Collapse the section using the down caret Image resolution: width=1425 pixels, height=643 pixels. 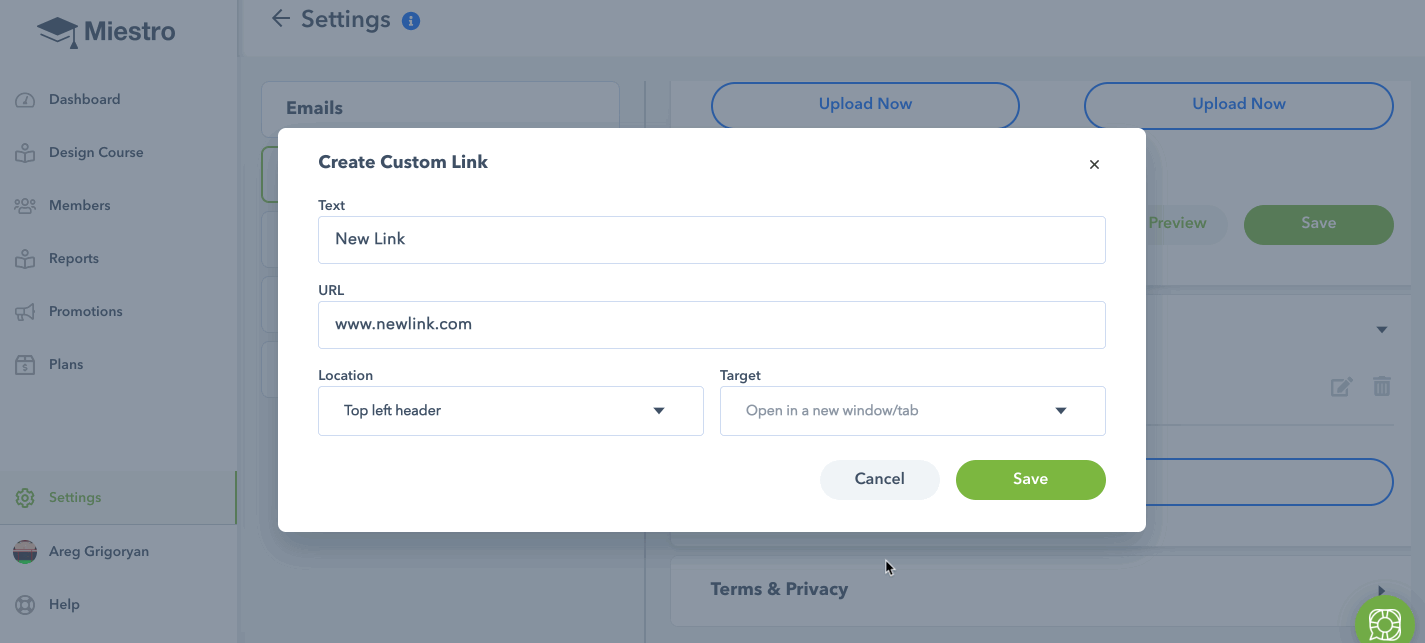(1382, 329)
